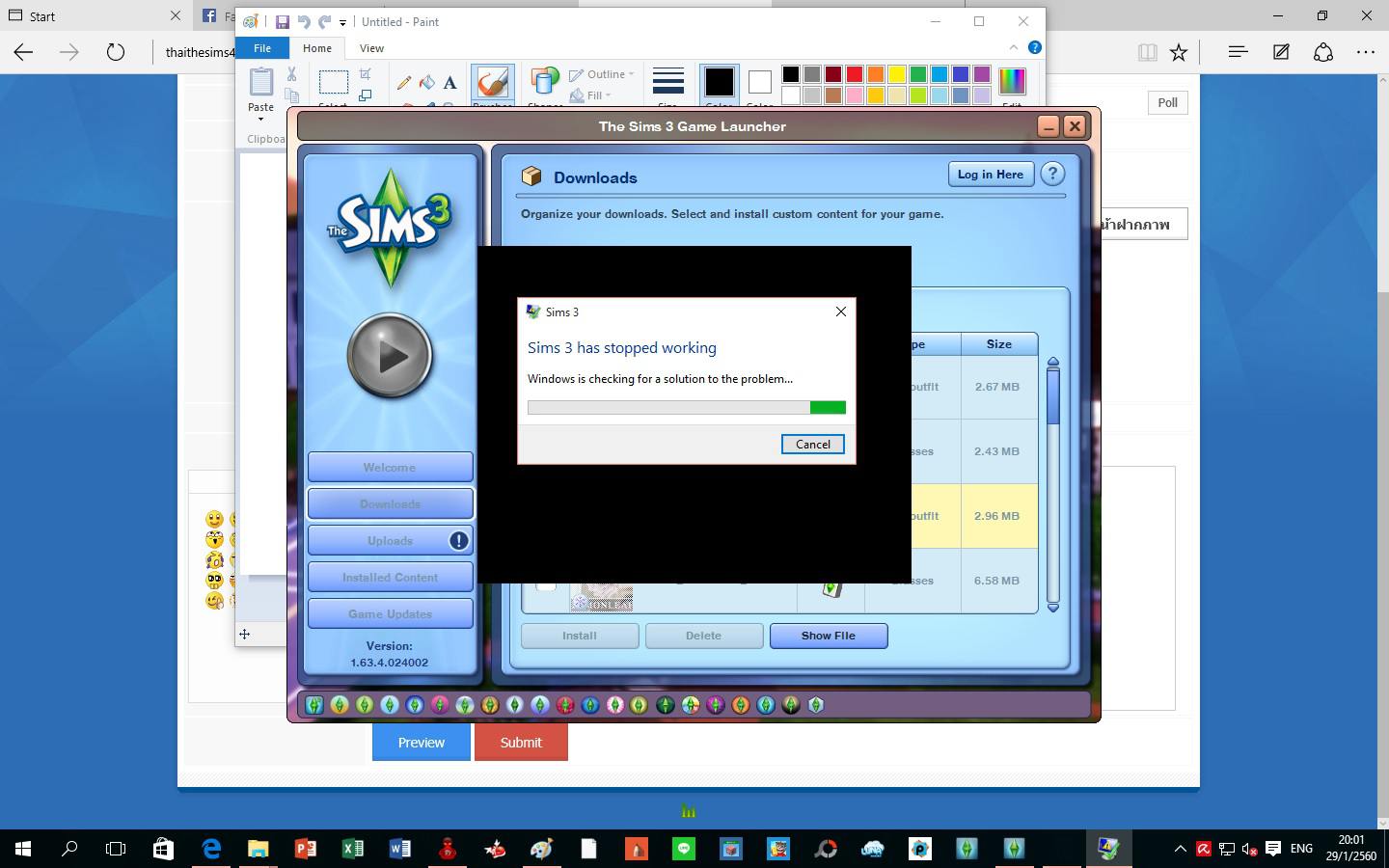Select the Pencil tool in Paint
This screenshot has width=1389, height=868.
click(404, 83)
